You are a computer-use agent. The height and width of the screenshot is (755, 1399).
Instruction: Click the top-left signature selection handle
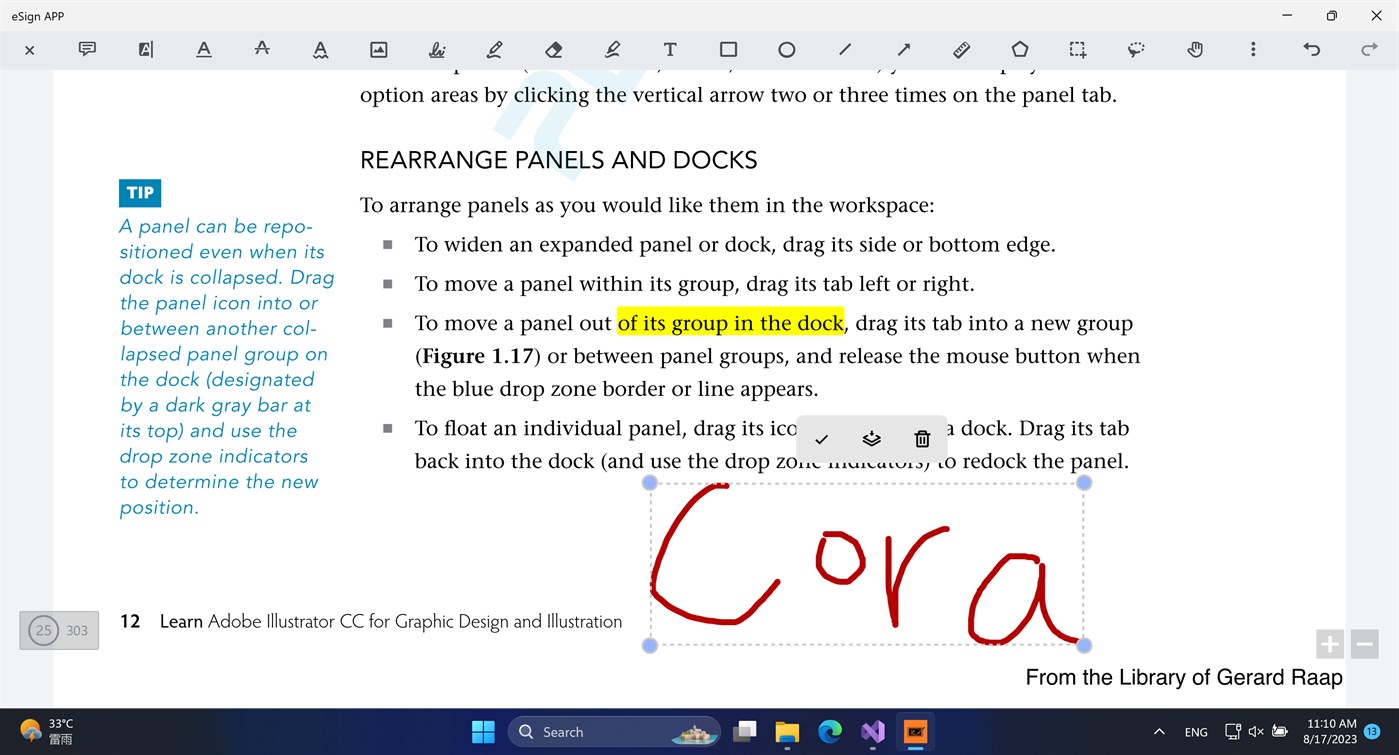pos(650,483)
